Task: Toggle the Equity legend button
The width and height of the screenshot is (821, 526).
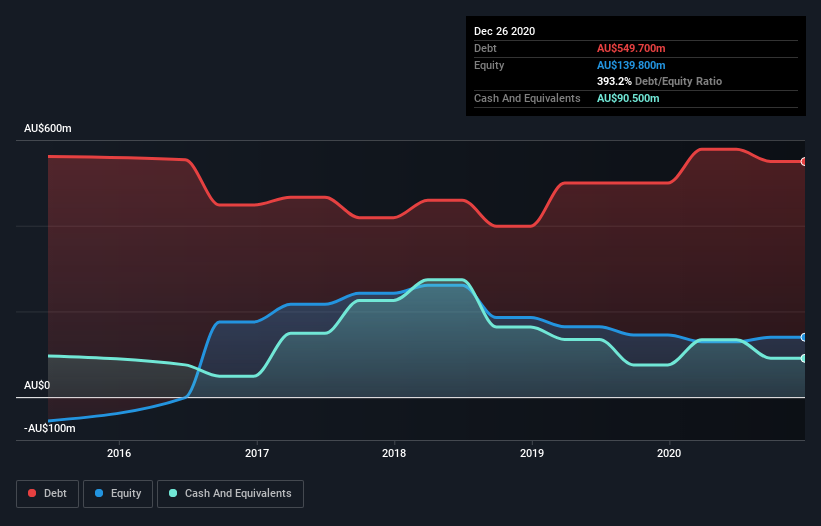Action: click(x=118, y=494)
